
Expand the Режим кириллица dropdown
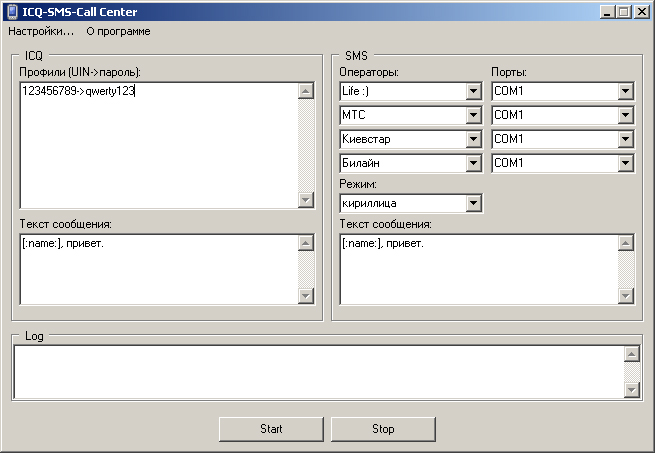pos(473,204)
